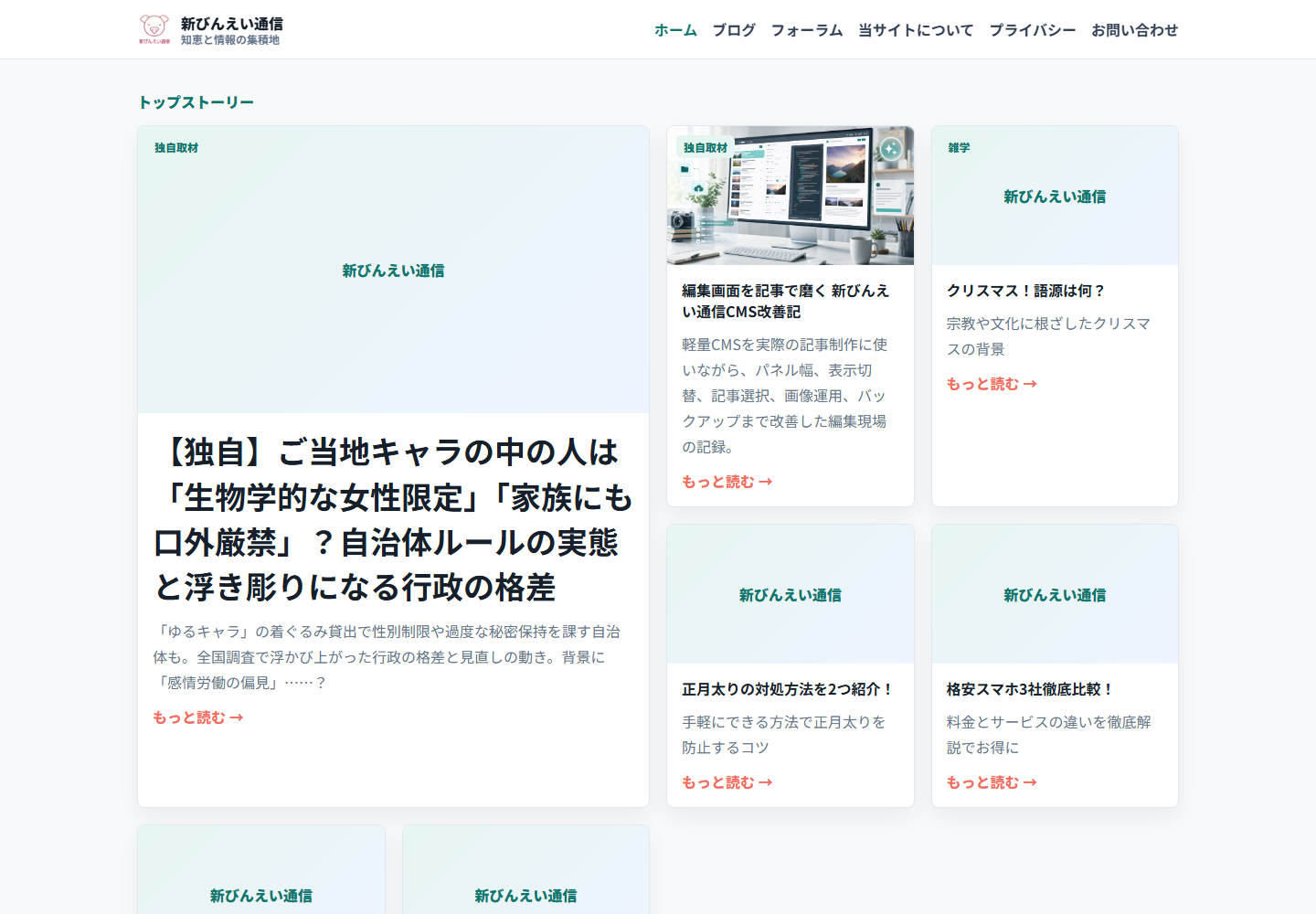Click the pig logo icon in header
This screenshot has width=1316, height=914.
tap(154, 29)
